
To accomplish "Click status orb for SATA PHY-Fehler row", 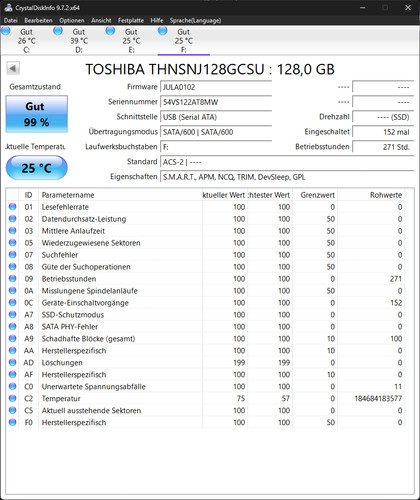I will tap(13, 327).
